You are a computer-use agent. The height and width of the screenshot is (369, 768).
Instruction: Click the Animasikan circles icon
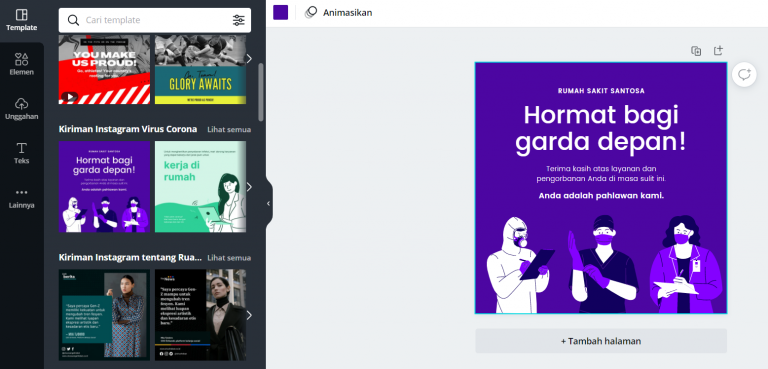(x=311, y=12)
